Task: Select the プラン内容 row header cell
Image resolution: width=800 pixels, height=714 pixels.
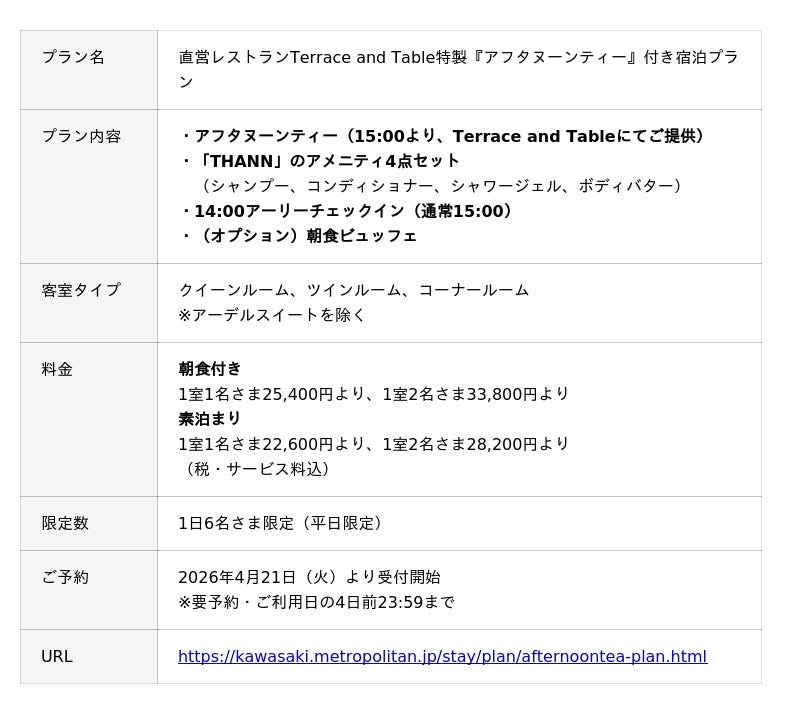Action: point(81,137)
